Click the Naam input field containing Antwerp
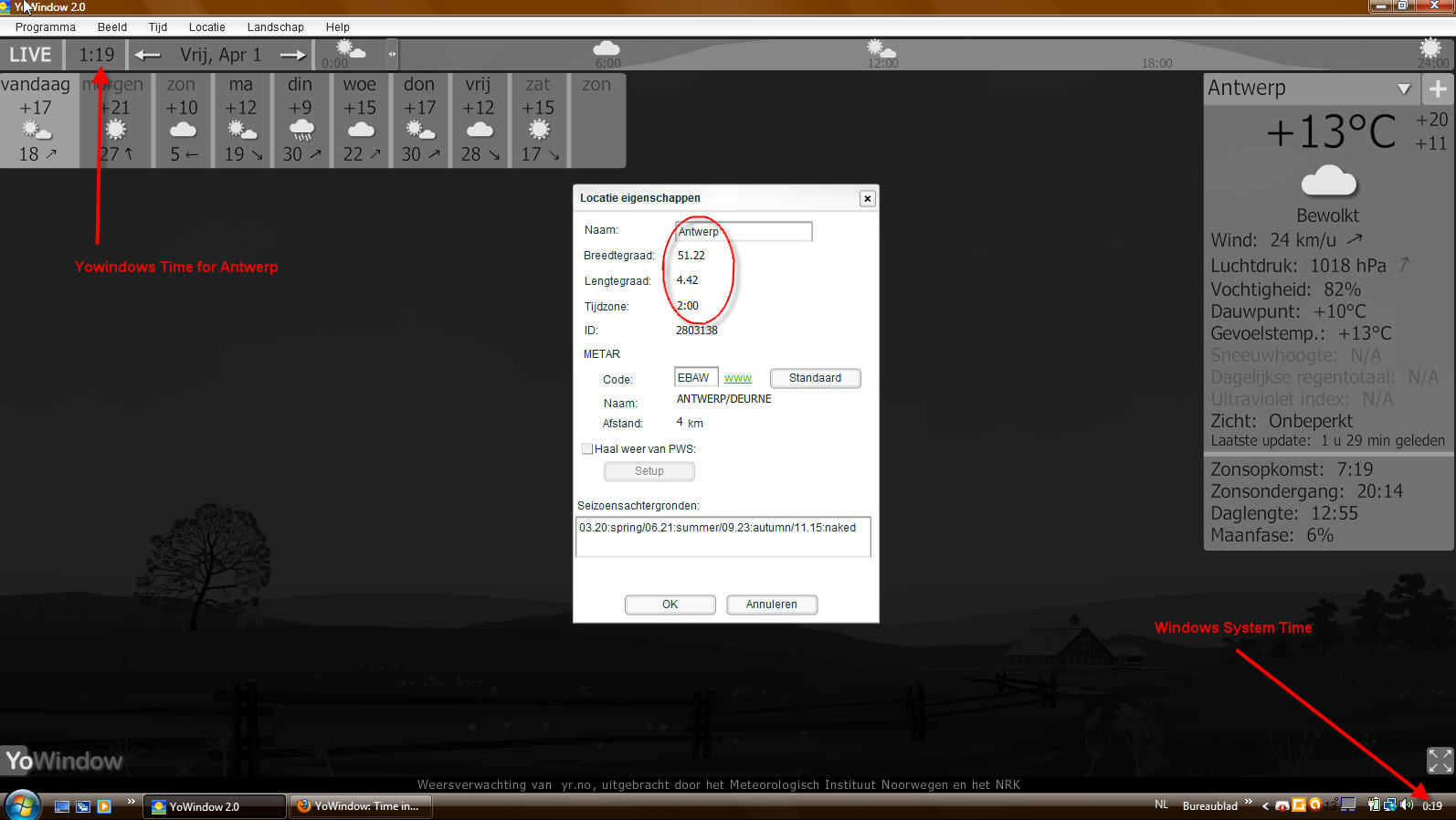 coord(743,231)
